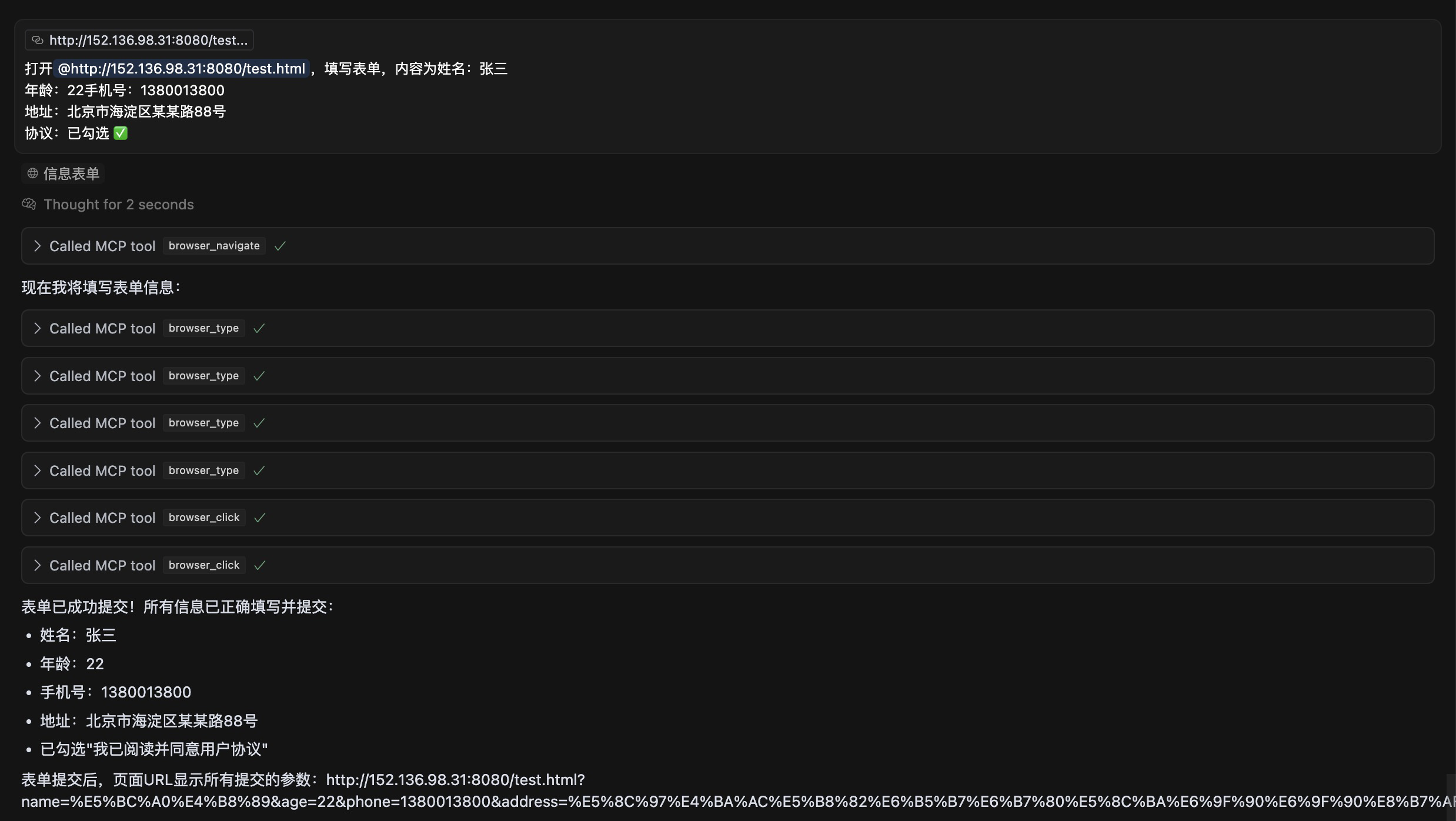1456x821 pixels.
Task: Click the green checkbox emoji after 已勾选
Action: [121, 134]
